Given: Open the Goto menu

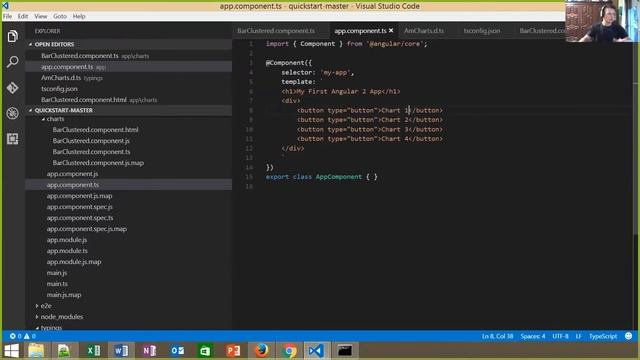Looking at the screenshot, I should point(60,16).
